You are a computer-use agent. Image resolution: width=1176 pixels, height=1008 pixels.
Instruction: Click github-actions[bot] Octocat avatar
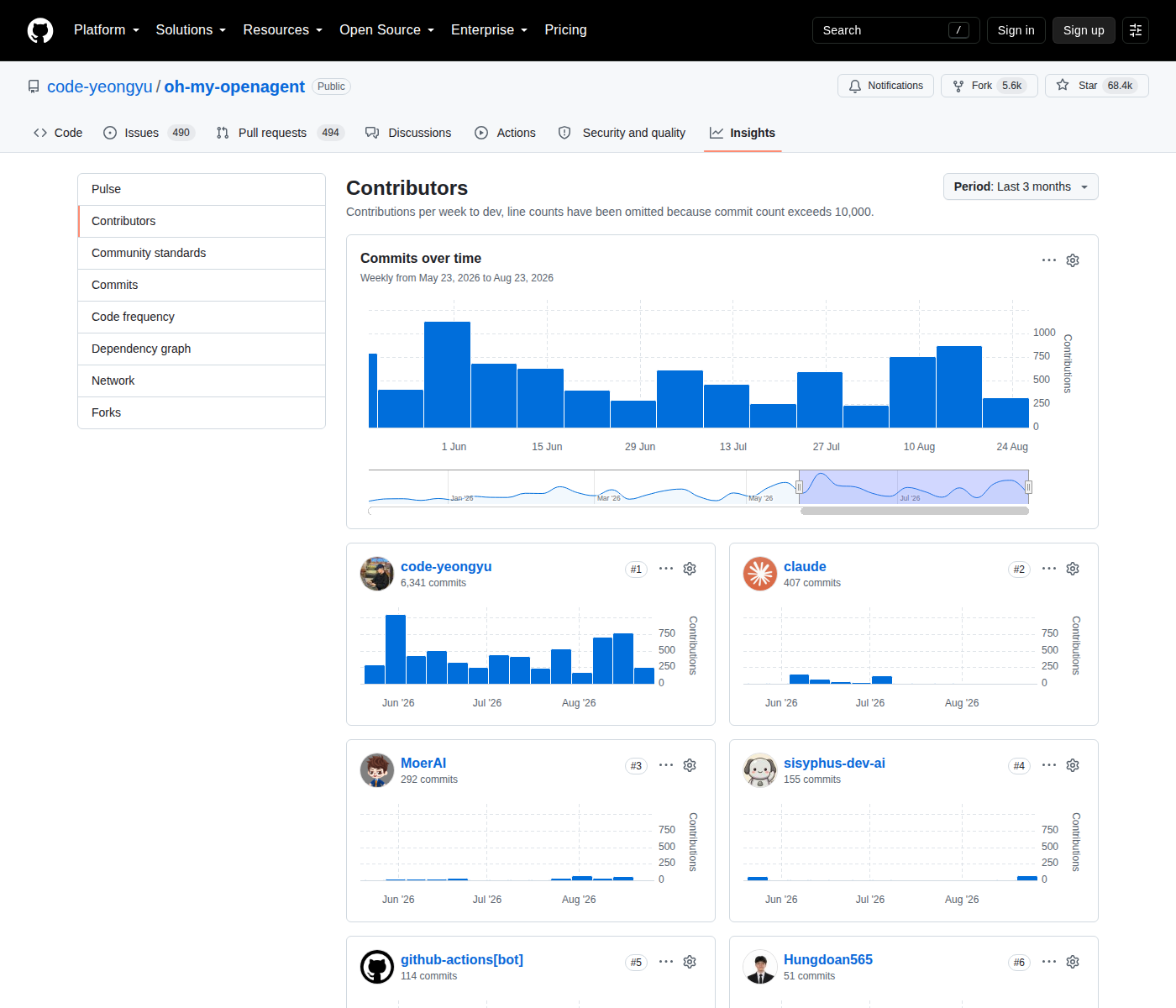click(x=377, y=967)
